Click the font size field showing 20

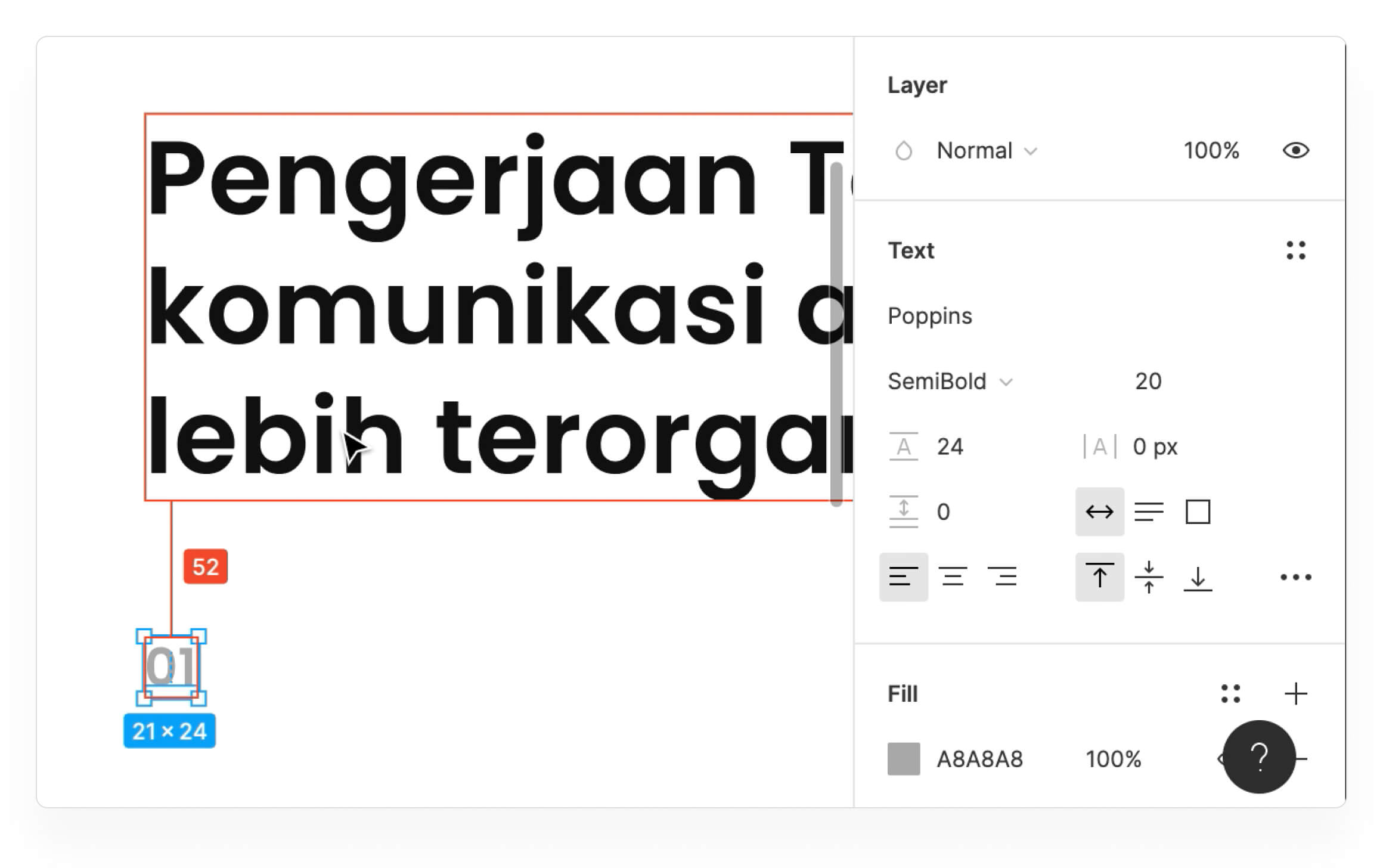click(1148, 382)
